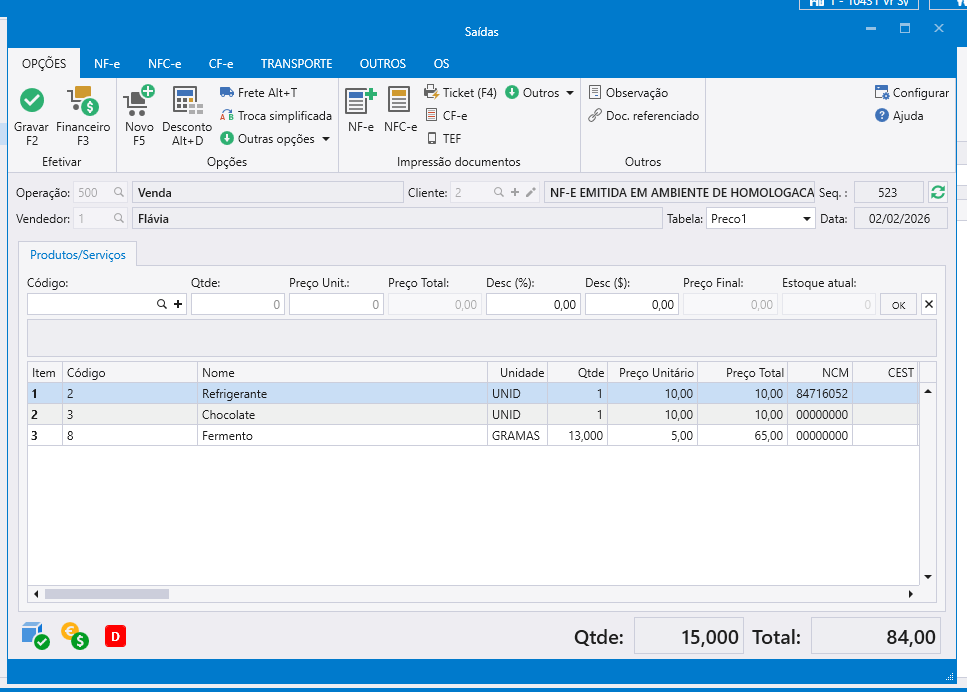Open the Outros print dropdown

[540, 93]
